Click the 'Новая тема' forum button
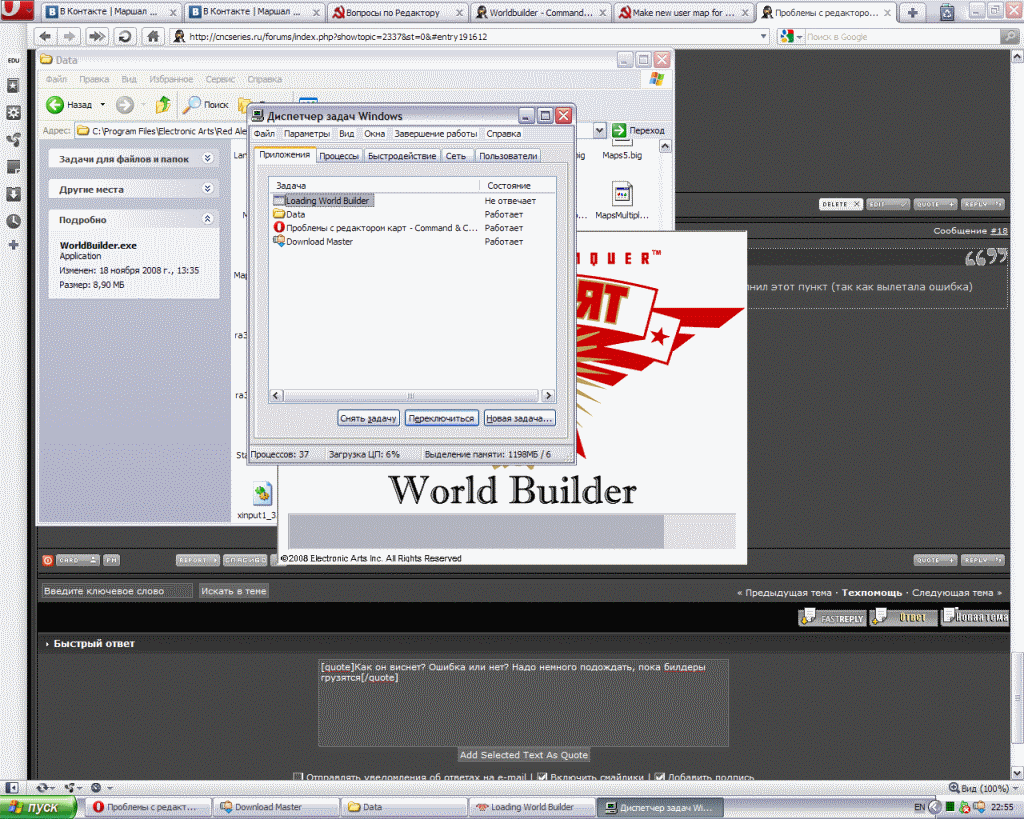The image size is (1024, 819). click(x=974, y=617)
